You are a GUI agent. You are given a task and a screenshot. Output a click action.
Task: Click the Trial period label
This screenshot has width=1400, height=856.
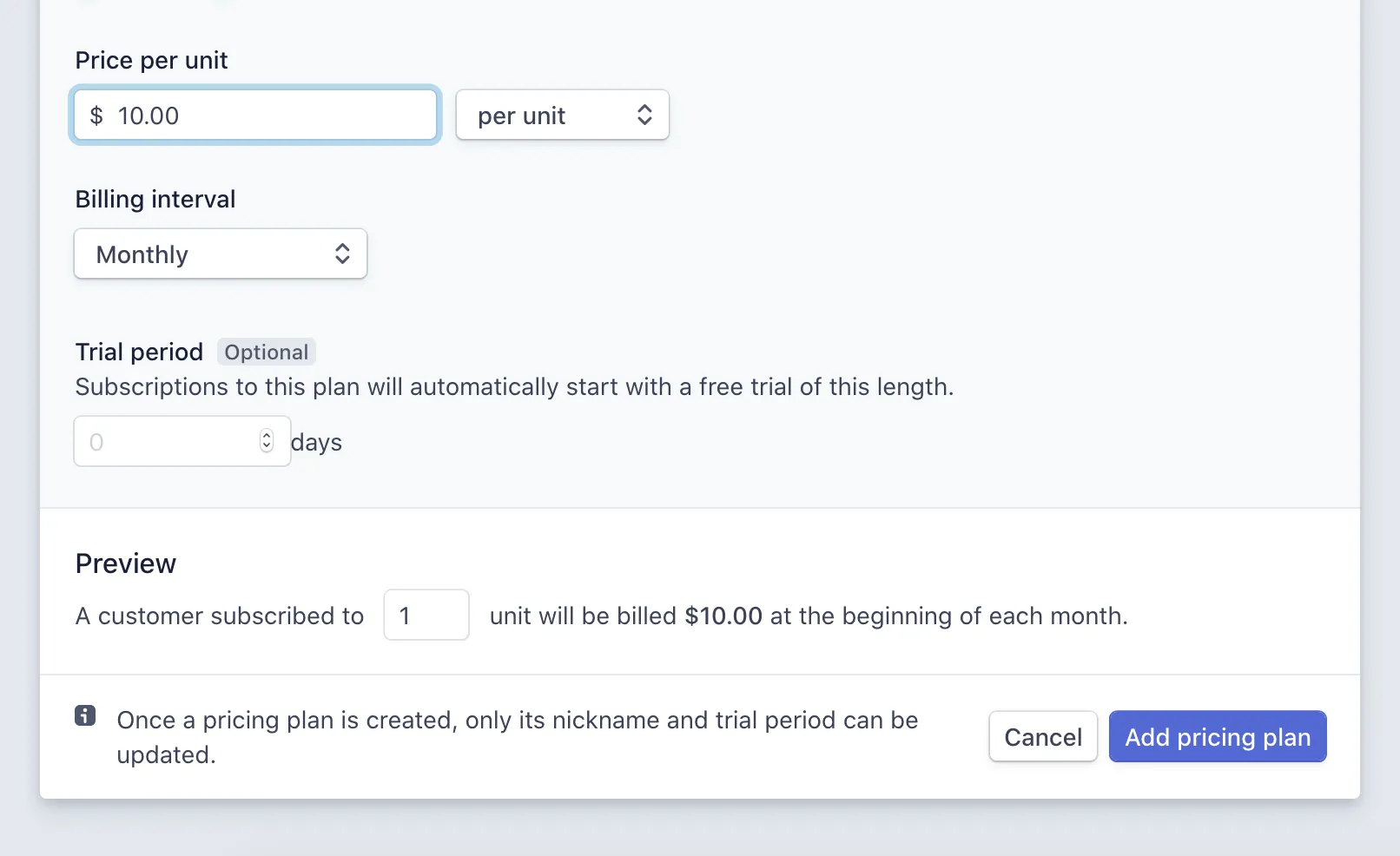click(x=139, y=352)
